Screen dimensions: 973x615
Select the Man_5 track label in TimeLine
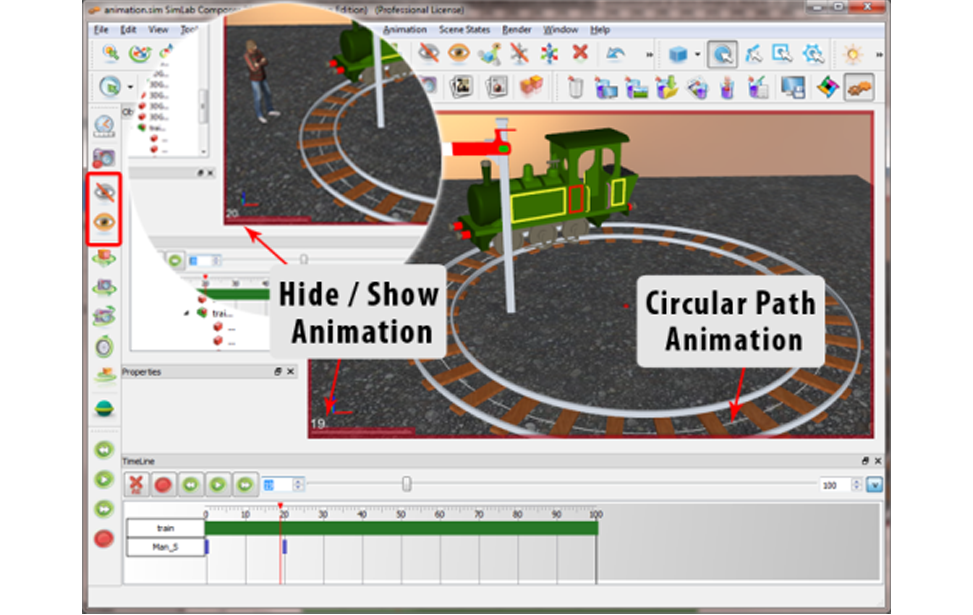coord(165,547)
